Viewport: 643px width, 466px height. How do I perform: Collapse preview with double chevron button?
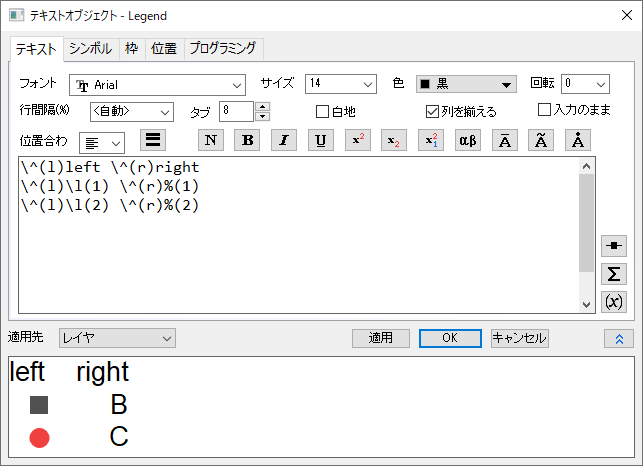pyautogui.click(x=619, y=339)
